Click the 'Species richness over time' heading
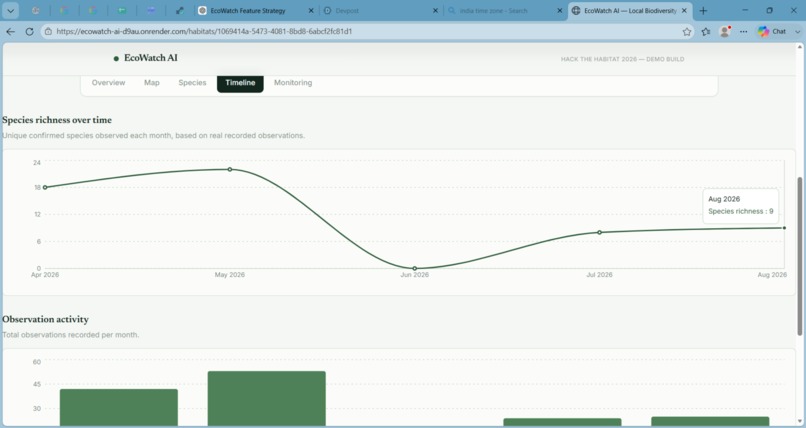Image resolution: width=806 pixels, height=428 pixels. [57, 120]
